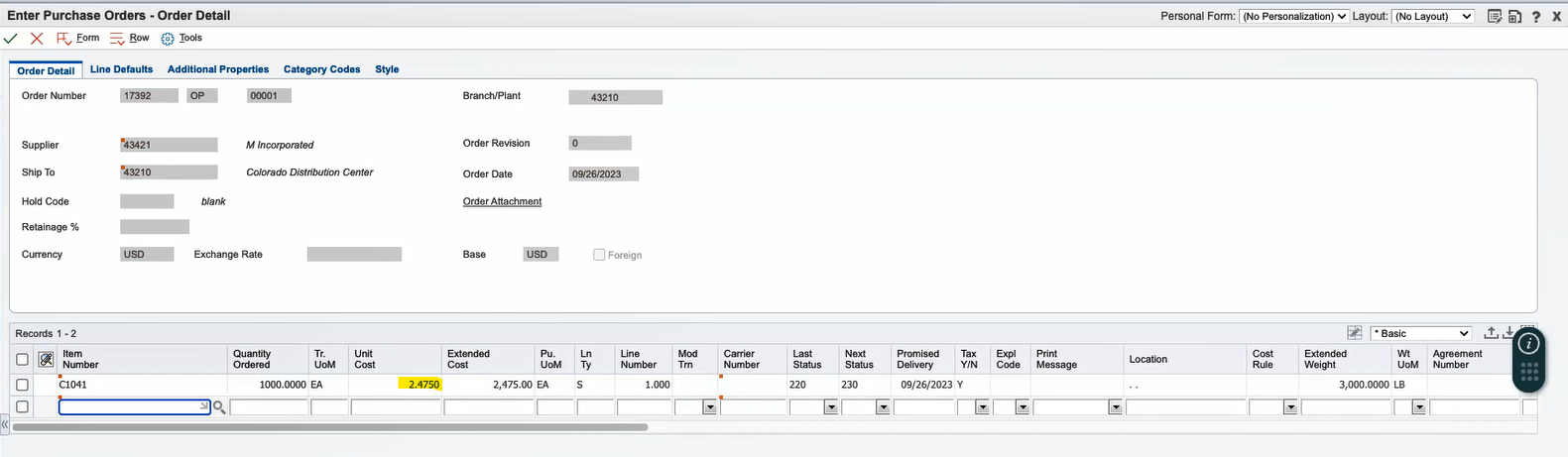Toggle the Foreign checkbox
The height and width of the screenshot is (457, 1568).
[599, 255]
